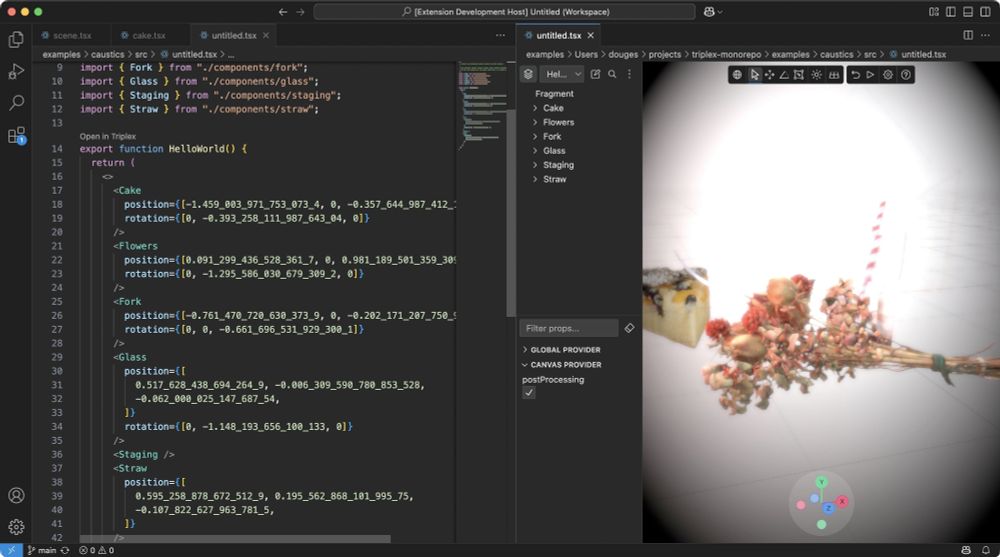Toggle the bottom panel visibility
1000x557 pixels.
pyautogui.click(x=968, y=11)
